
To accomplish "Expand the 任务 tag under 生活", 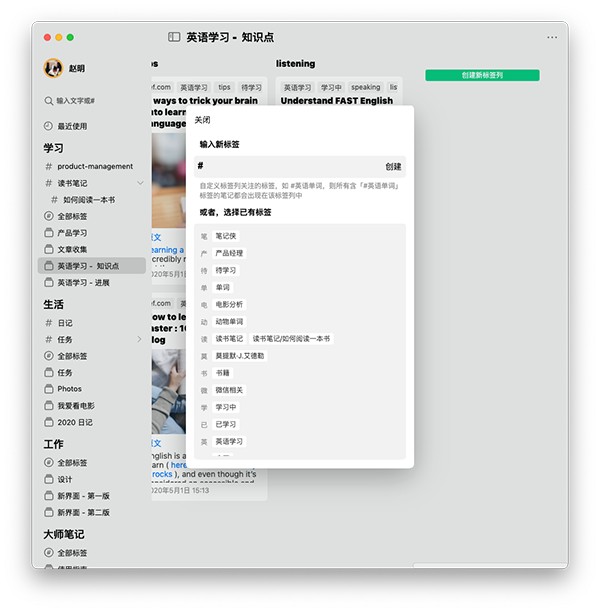I will pos(139,340).
